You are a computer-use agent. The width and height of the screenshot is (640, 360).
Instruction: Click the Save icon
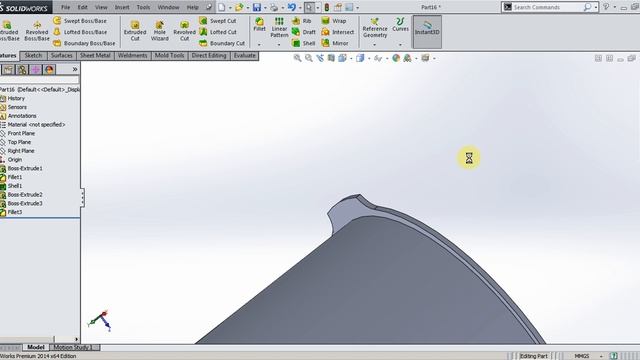pos(257,7)
